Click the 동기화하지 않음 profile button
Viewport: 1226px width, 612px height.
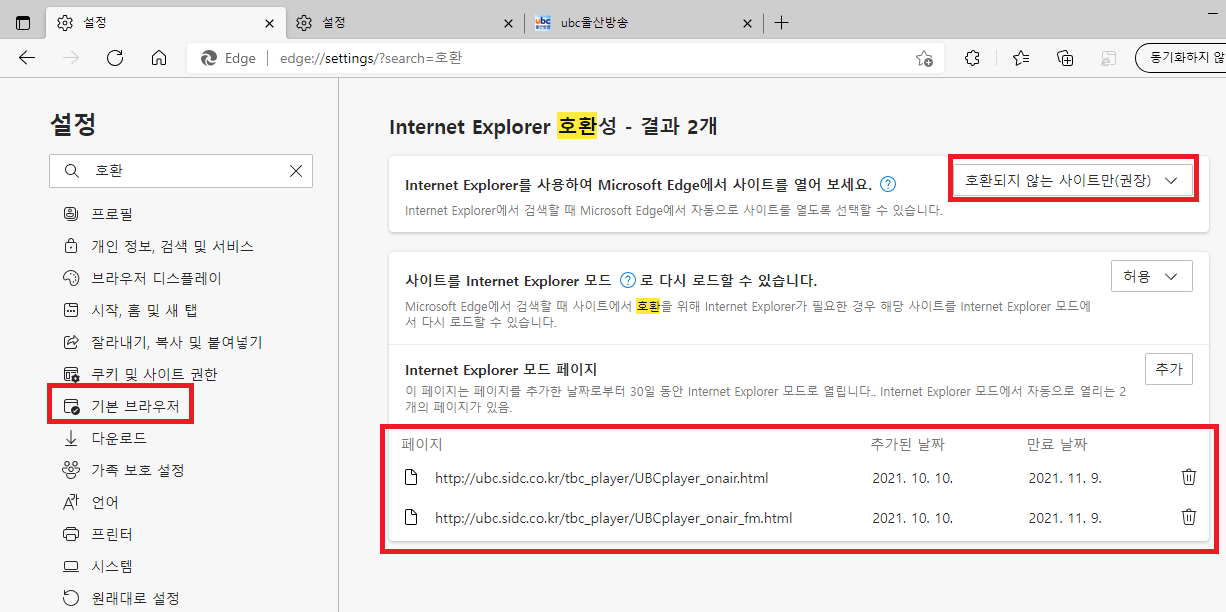(1181, 58)
